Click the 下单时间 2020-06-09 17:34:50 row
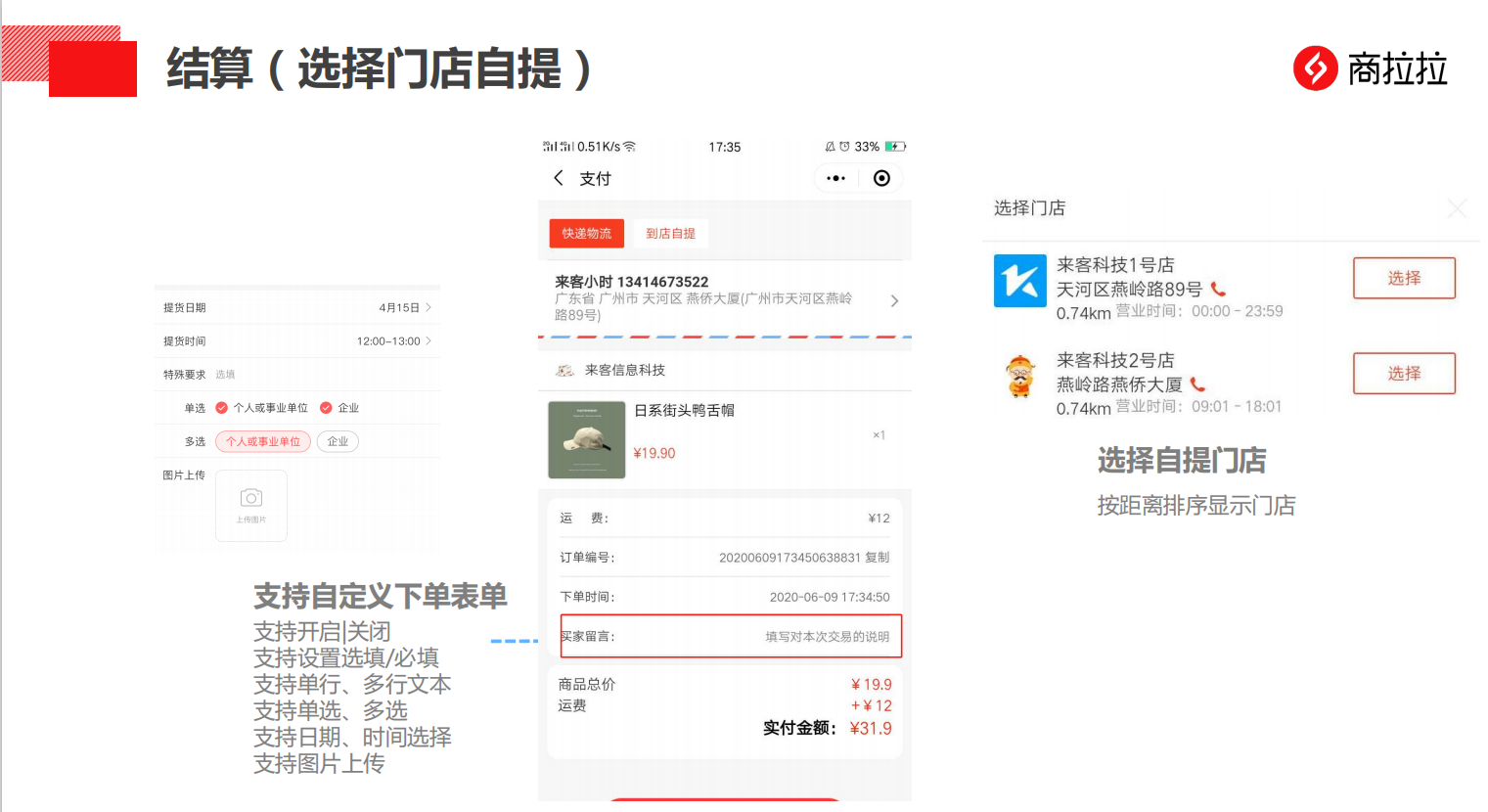 tap(725, 597)
